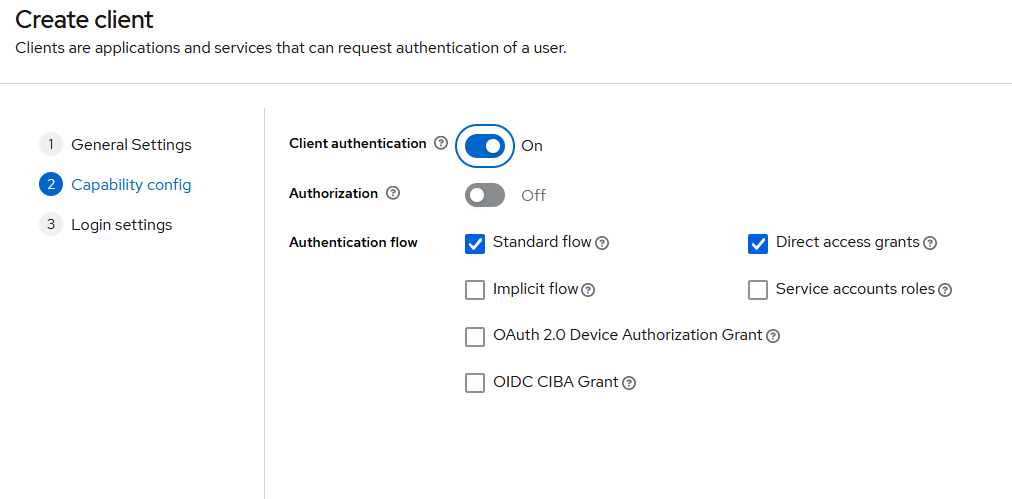This screenshot has width=1012, height=499.
Task: Enable OIDC CIBA Grant checkbox
Action: coord(475,383)
